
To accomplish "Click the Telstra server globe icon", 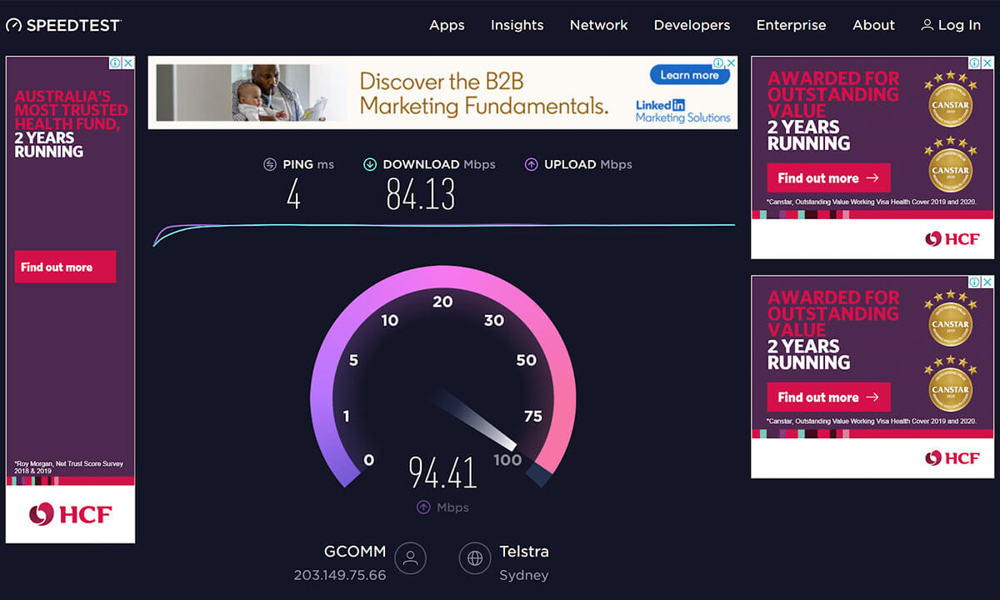I will [x=473, y=559].
